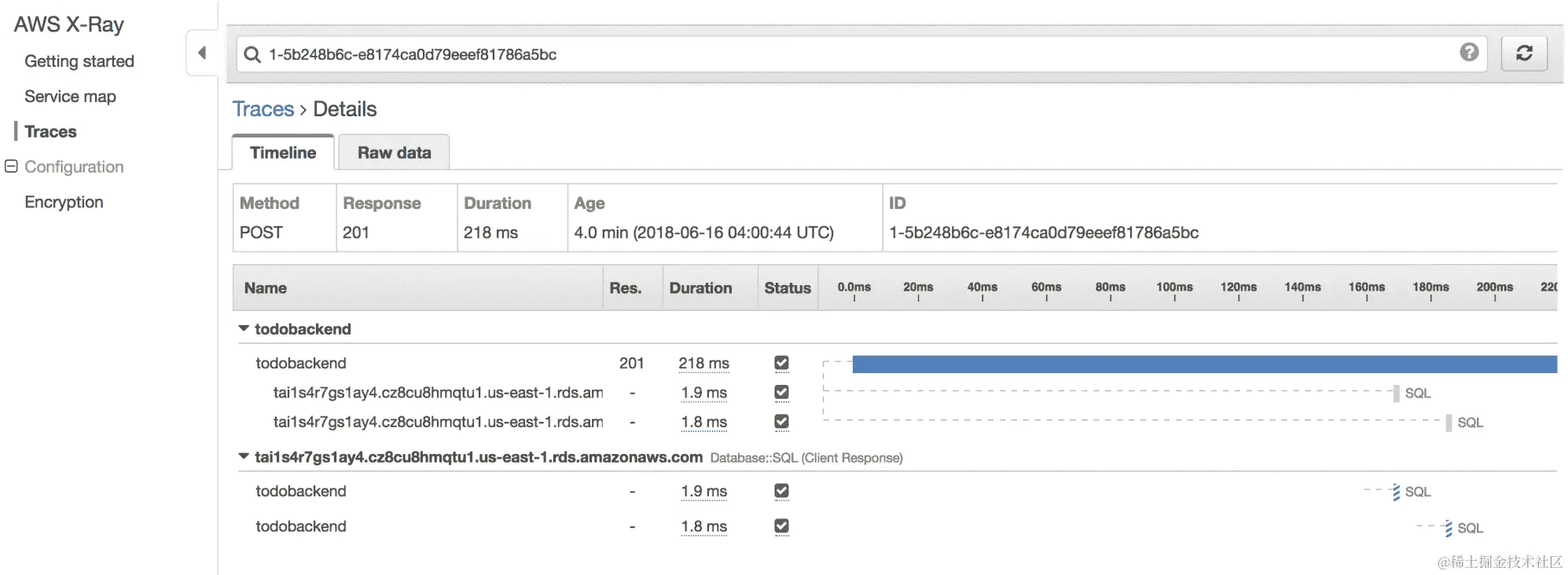The height and width of the screenshot is (575, 1568).
Task: Click status checkbox for rds 1.8 ms subsegment
Action: click(x=781, y=422)
